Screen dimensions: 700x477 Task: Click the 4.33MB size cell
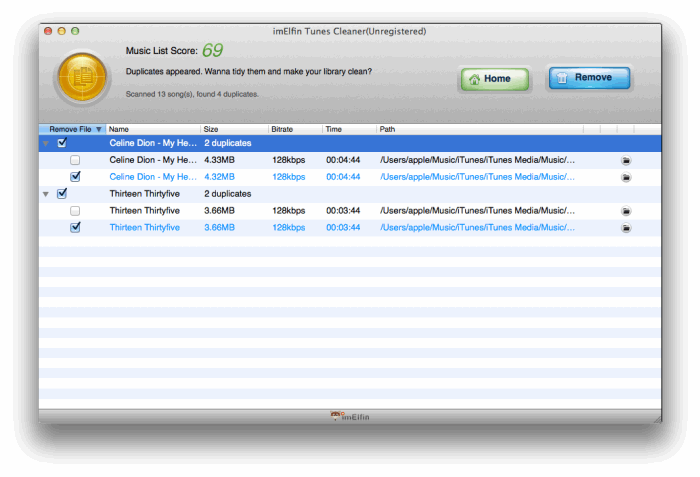[x=219, y=160]
